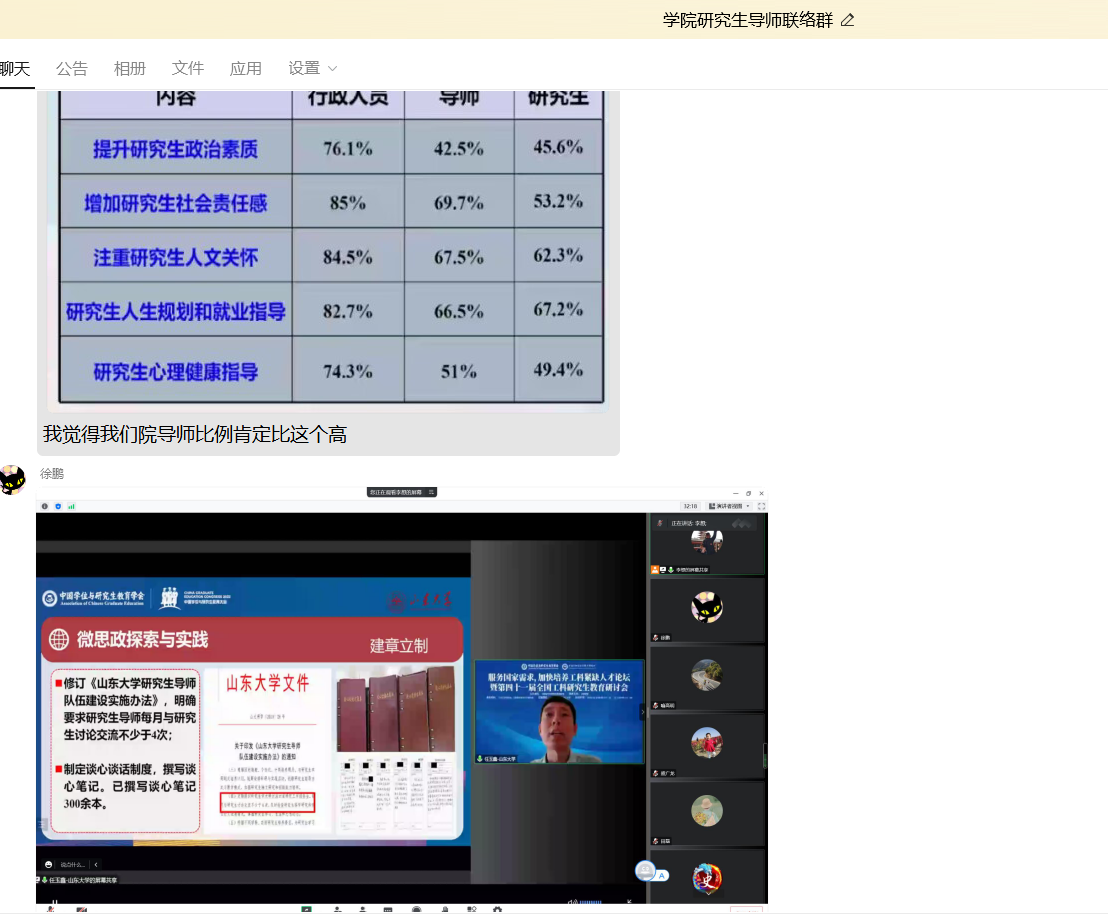1108x920 pixels.
Task: Expand the 设置 dropdown menu
Action: [x=313, y=68]
